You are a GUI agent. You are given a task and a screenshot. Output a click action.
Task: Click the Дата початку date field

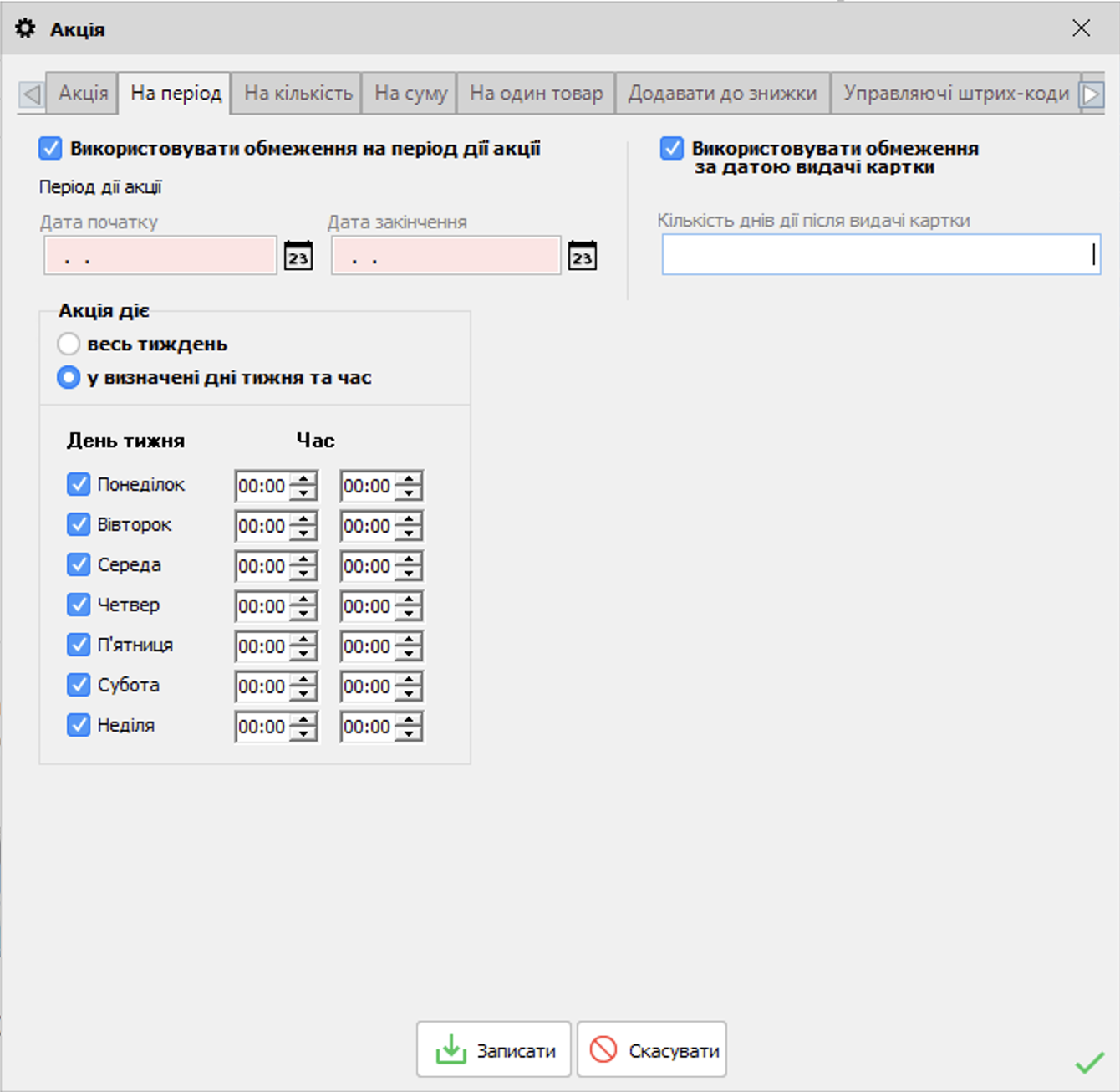click(160, 256)
